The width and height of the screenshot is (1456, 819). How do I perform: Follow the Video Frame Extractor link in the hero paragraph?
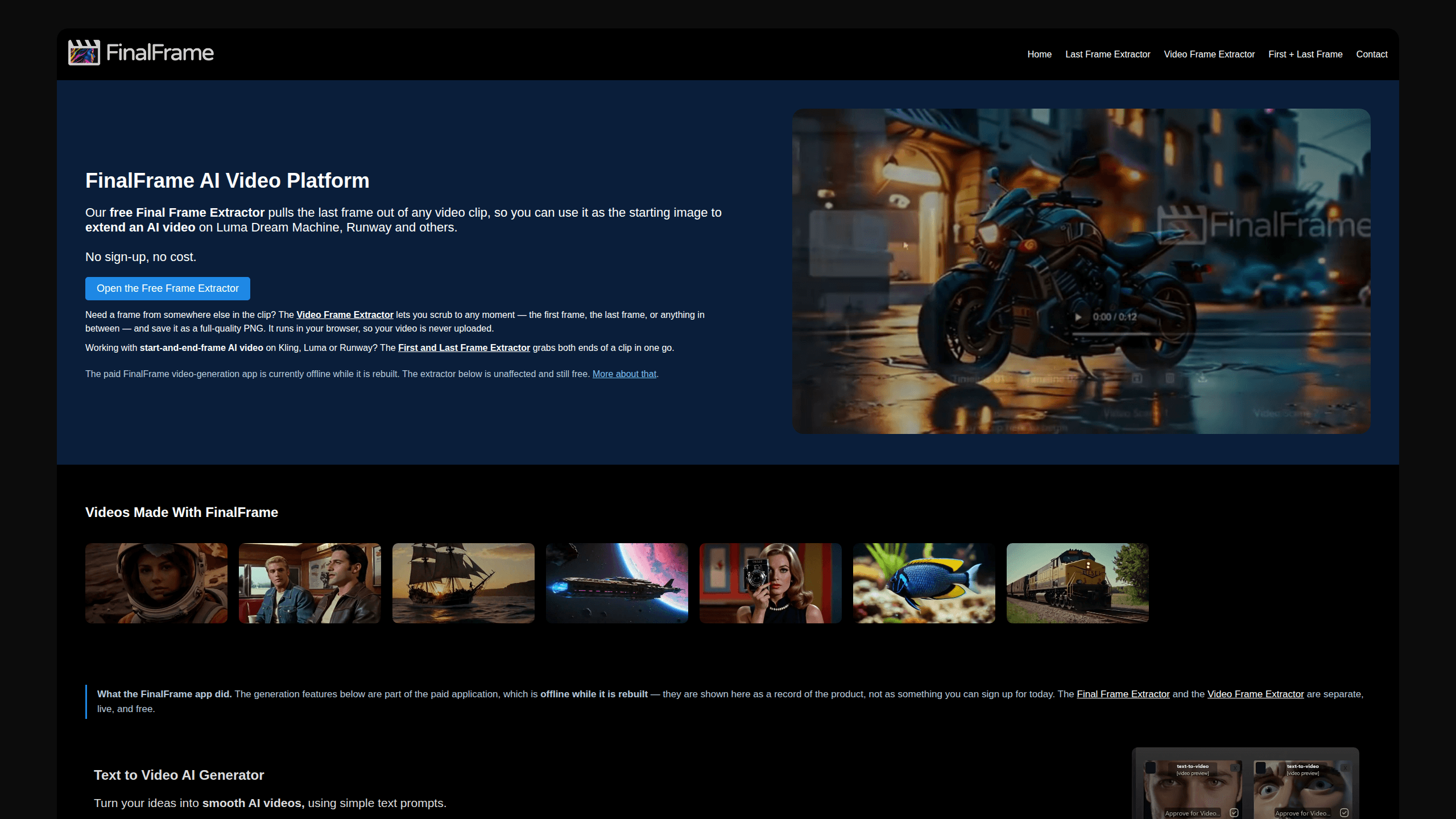tap(345, 315)
